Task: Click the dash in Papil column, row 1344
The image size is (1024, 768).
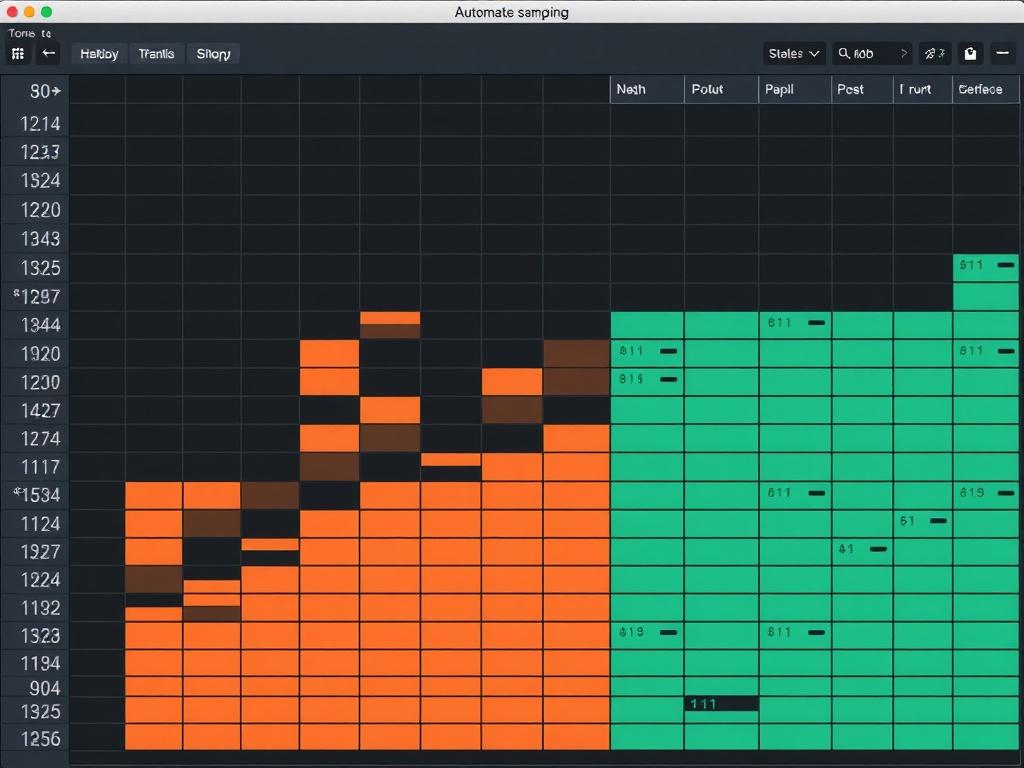Action: pos(816,323)
